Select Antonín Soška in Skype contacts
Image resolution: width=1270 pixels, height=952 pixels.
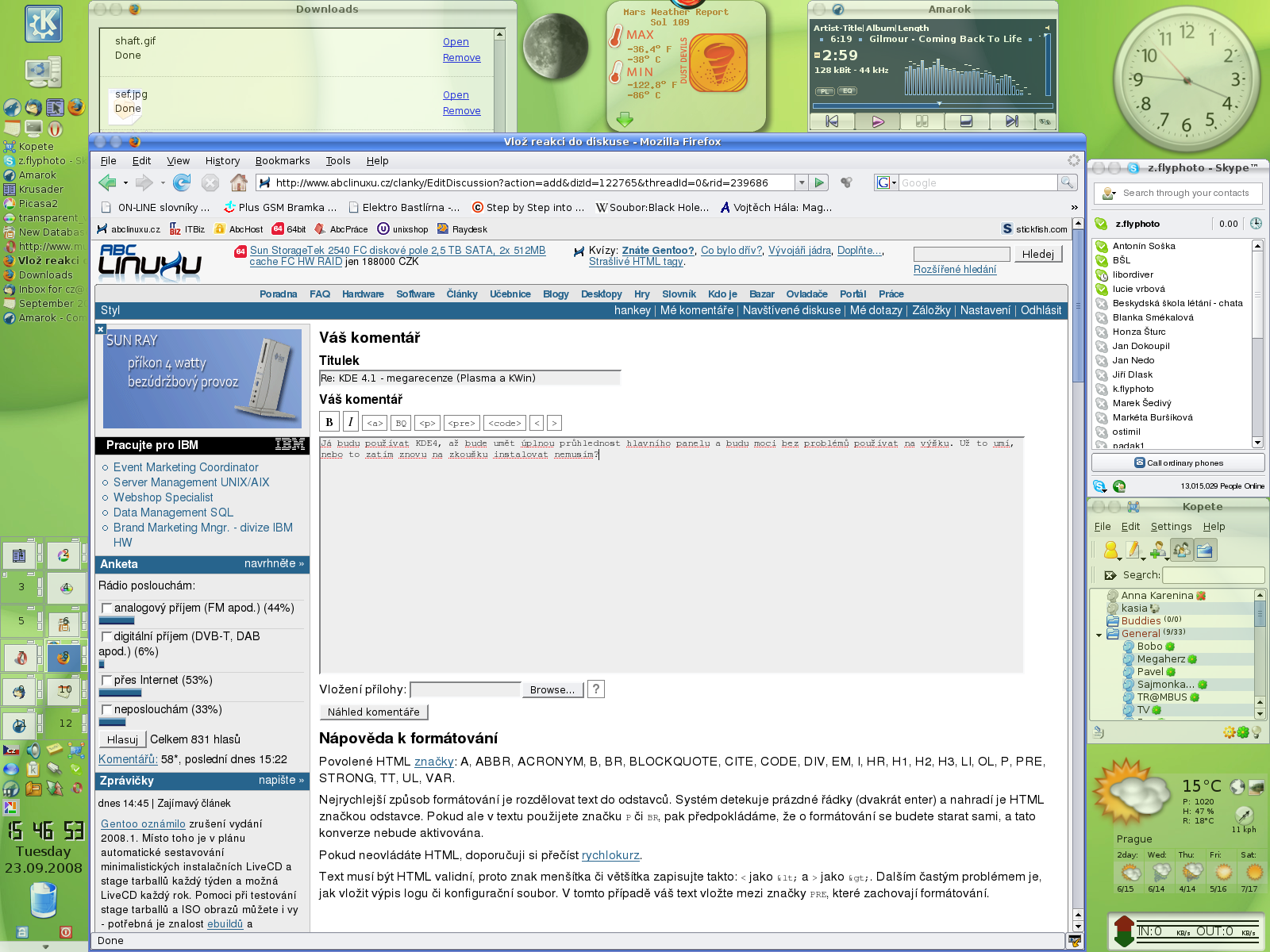(1144, 246)
